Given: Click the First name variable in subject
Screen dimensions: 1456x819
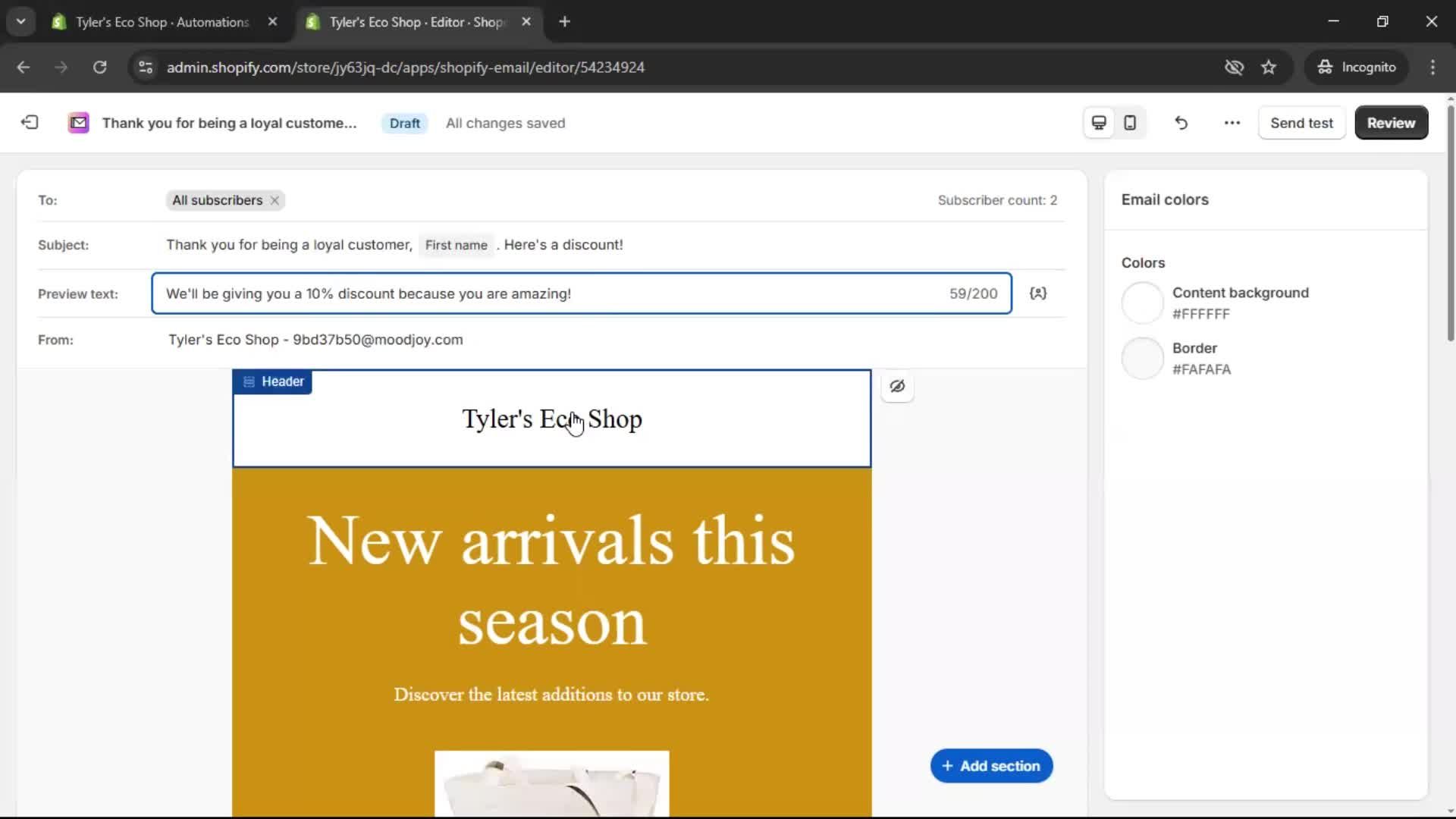Looking at the screenshot, I should pyautogui.click(x=455, y=245).
